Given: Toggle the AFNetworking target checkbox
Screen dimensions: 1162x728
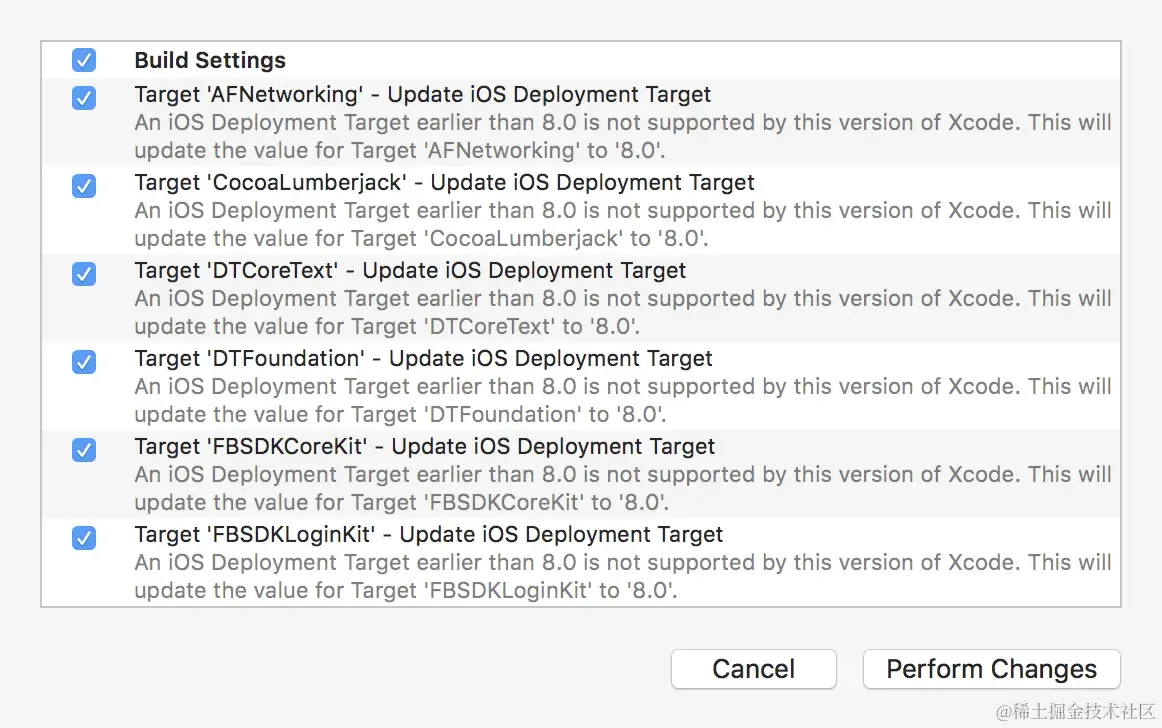Looking at the screenshot, I should tap(84, 98).
